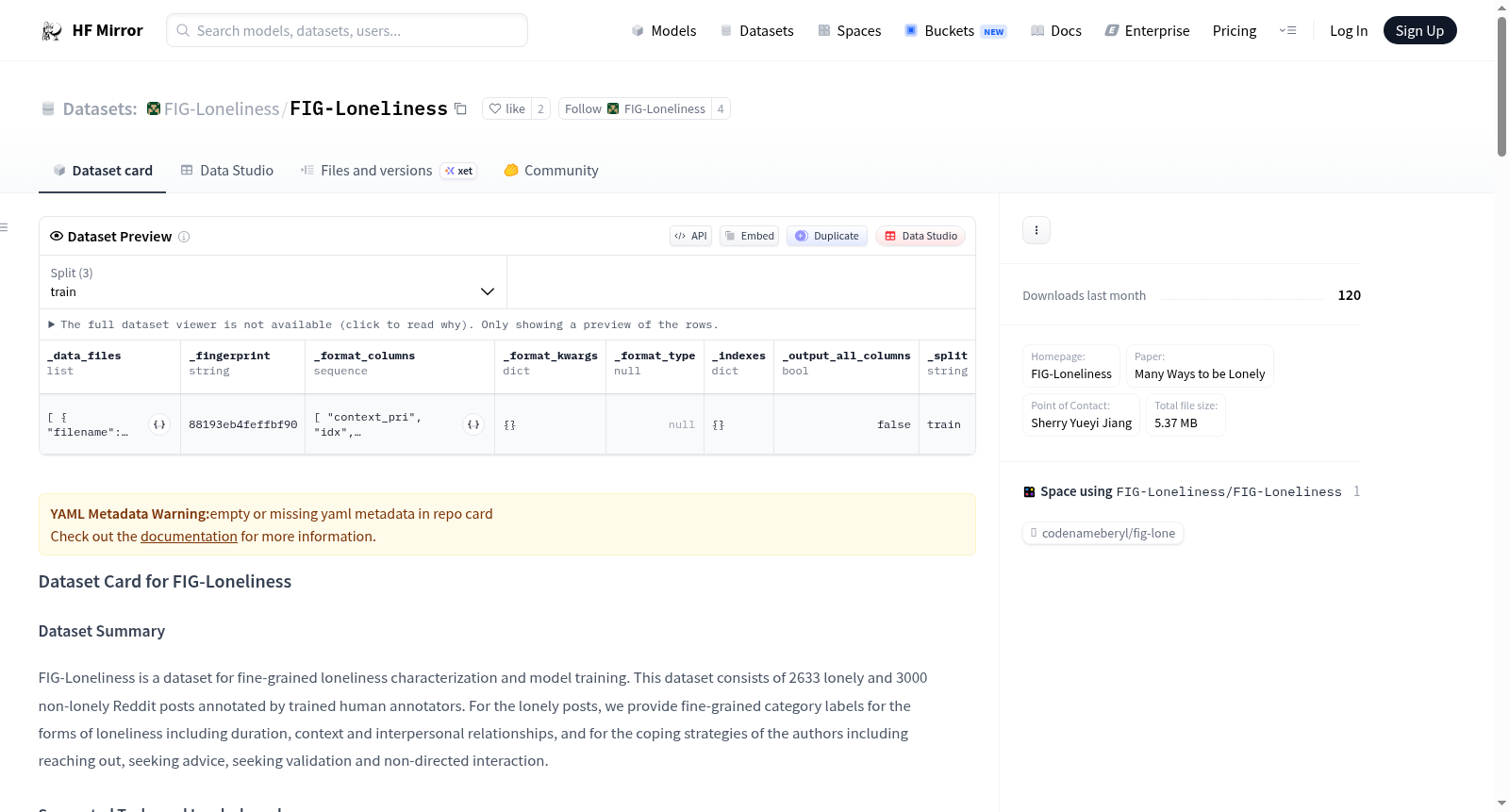Image resolution: width=1509 pixels, height=812 pixels.
Task: Open Enterprise in the top navigation
Action: point(1147,30)
